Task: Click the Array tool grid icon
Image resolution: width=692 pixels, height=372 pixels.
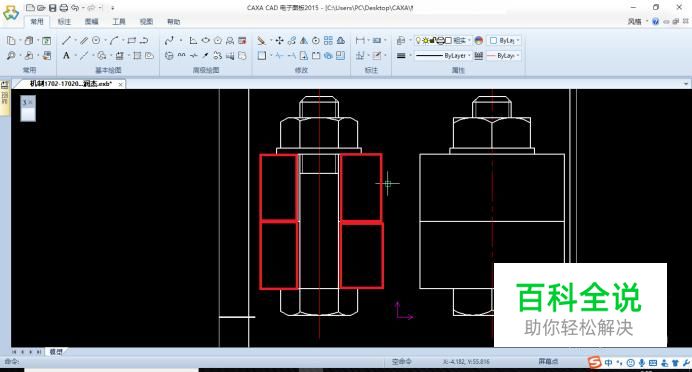Action: coord(328,41)
